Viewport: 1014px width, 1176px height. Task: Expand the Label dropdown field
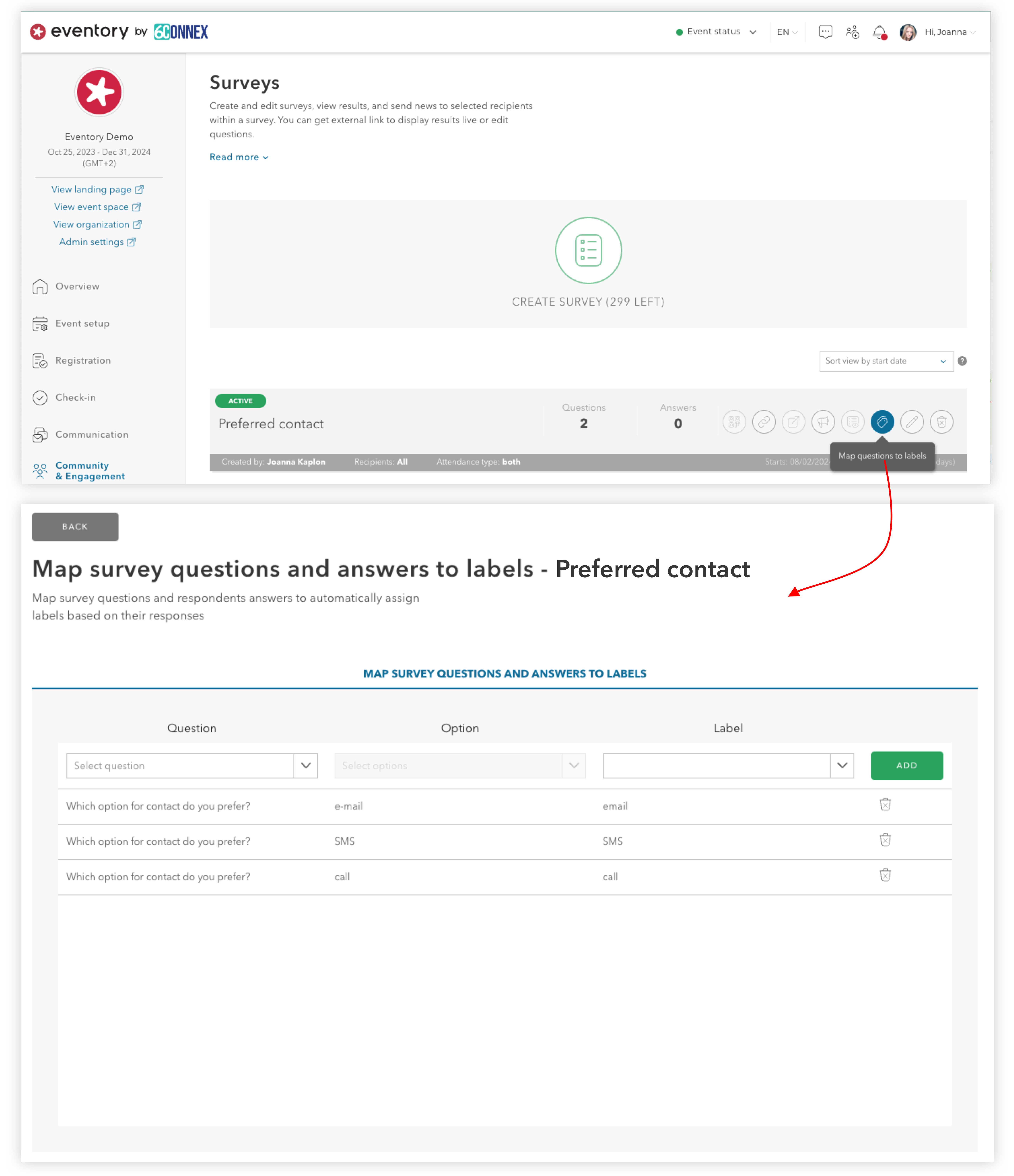tap(843, 765)
